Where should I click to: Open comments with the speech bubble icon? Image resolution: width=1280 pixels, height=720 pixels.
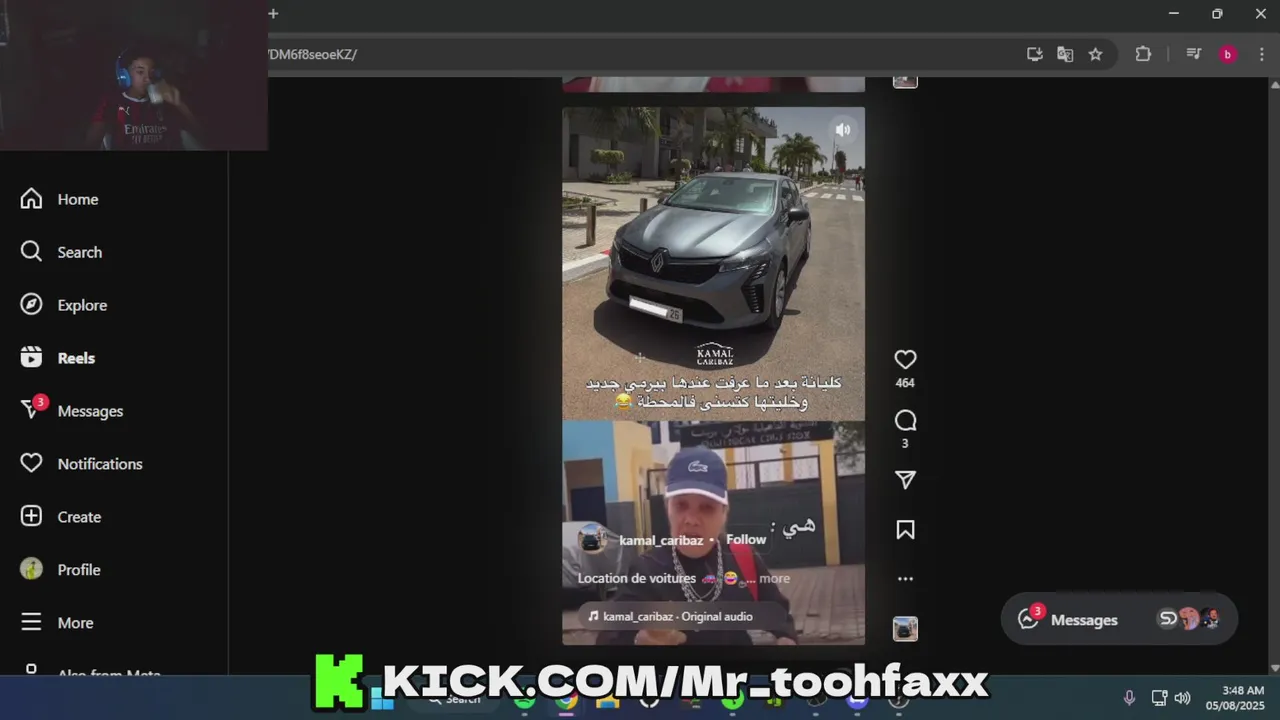pos(905,420)
